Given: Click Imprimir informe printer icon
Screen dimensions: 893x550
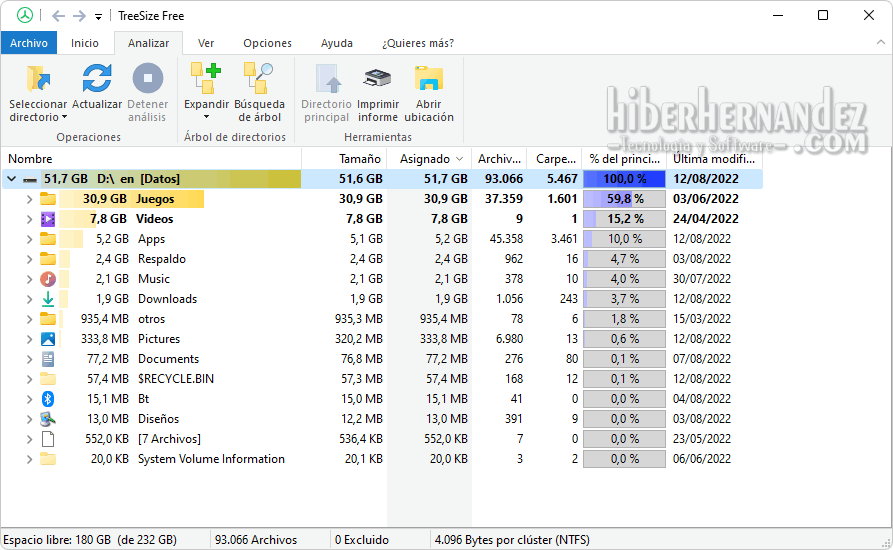Looking at the screenshot, I should tap(378, 79).
